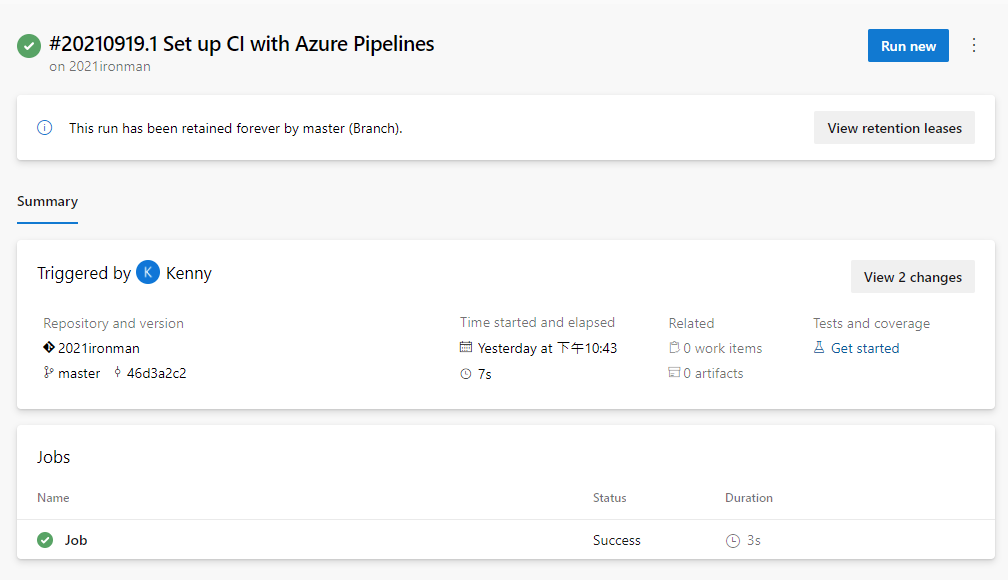
Task: Click the clock icon beside 3s duration
Action: 733,541
